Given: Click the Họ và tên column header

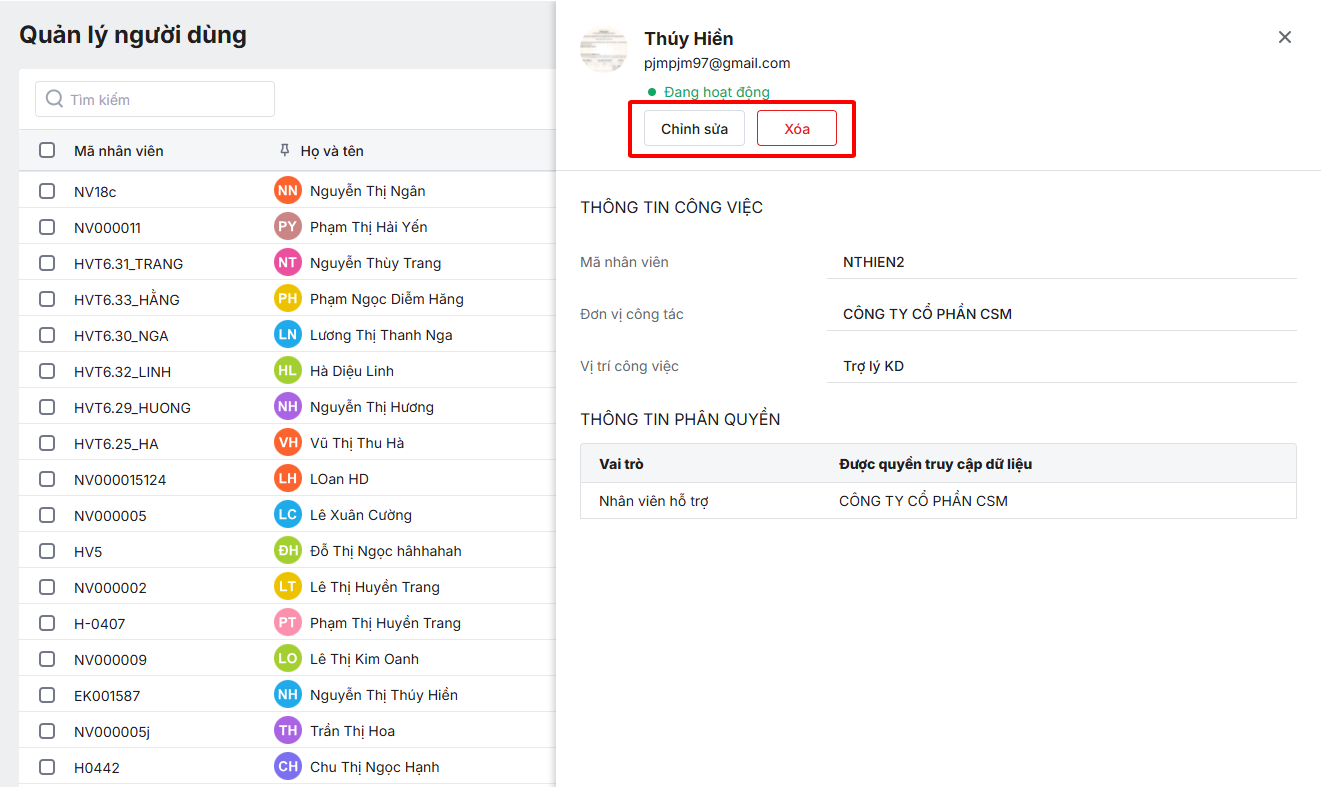Looking at the screenshot, I should pos(332,151).
